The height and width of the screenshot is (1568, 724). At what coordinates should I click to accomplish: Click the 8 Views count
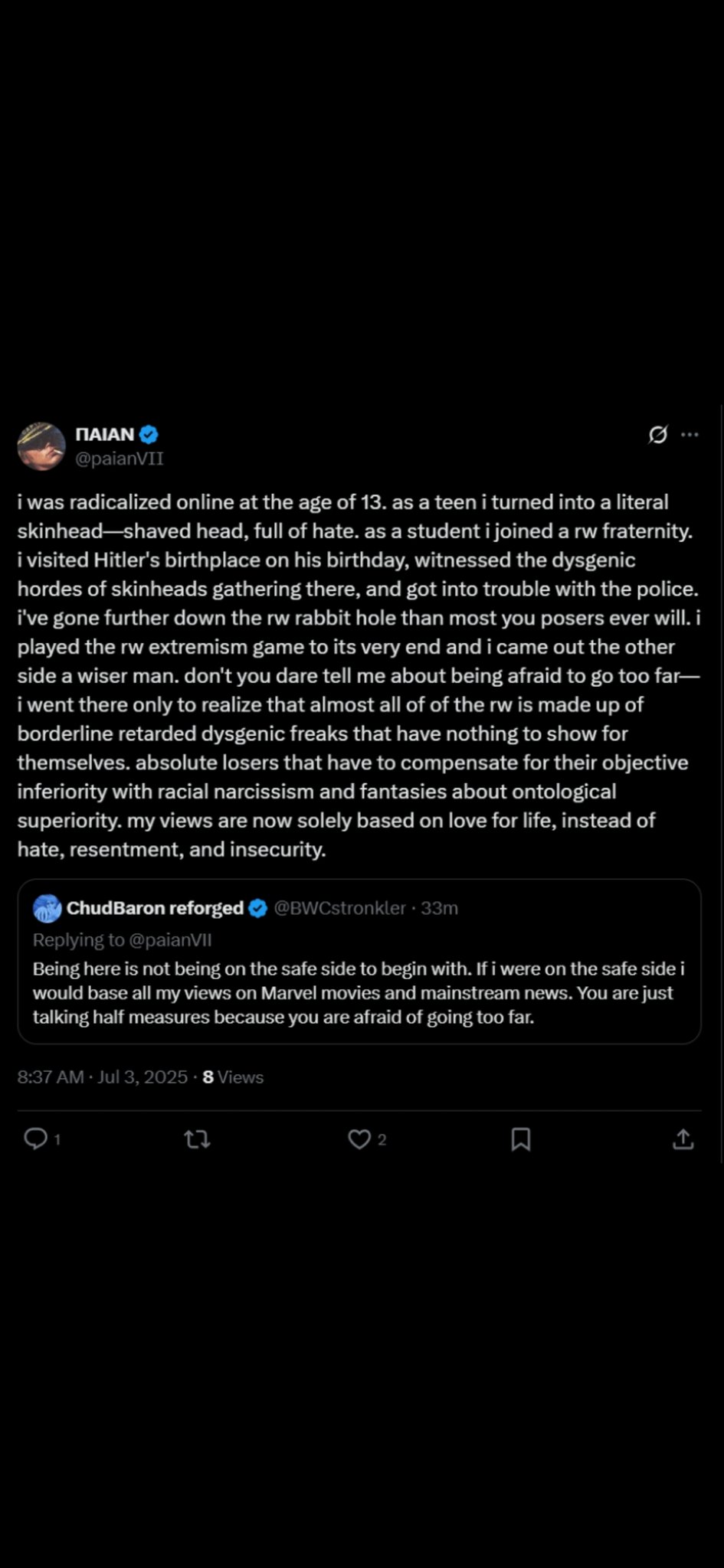[x=233, y=1077]
